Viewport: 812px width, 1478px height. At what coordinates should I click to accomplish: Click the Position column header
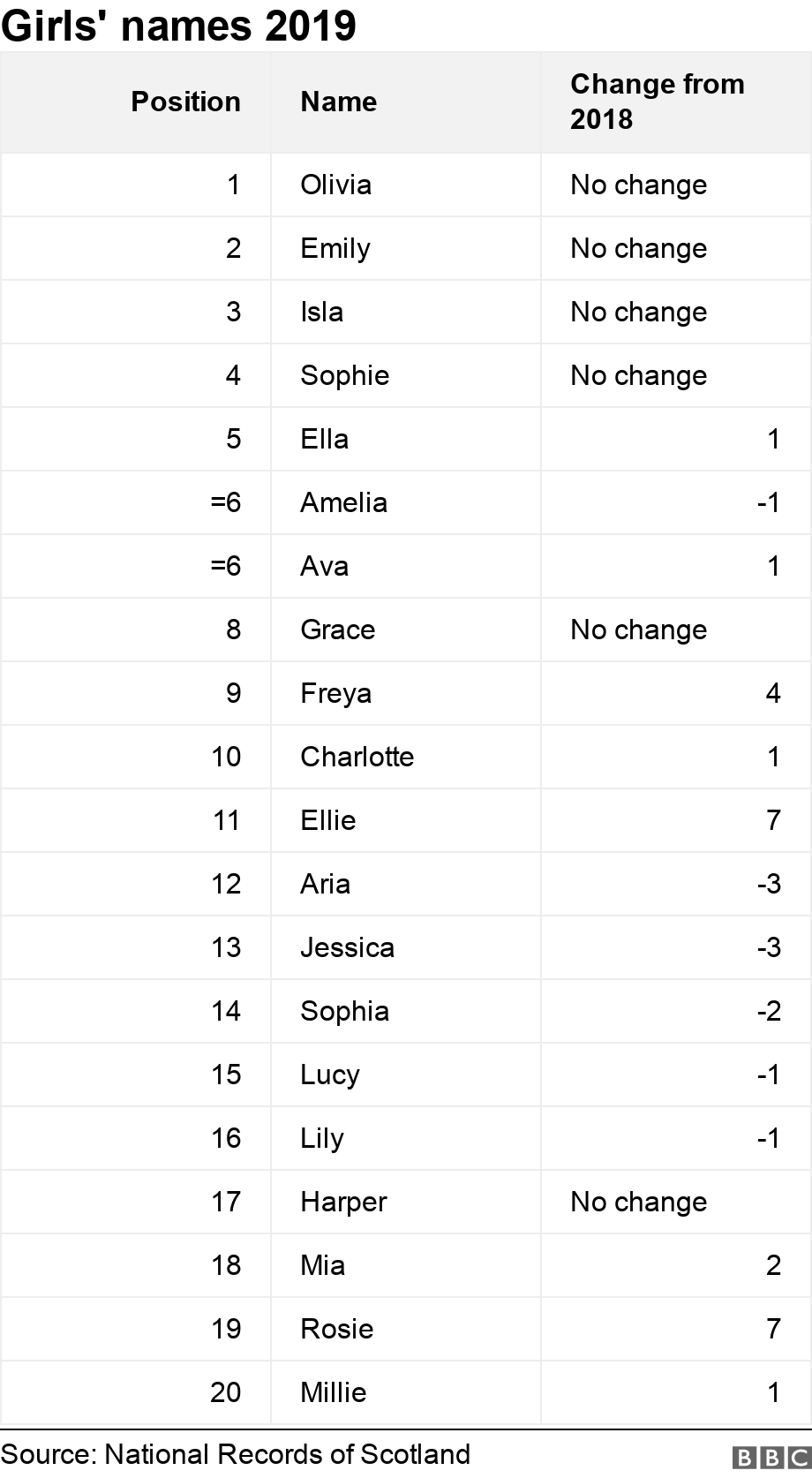(x=185, y=102)
